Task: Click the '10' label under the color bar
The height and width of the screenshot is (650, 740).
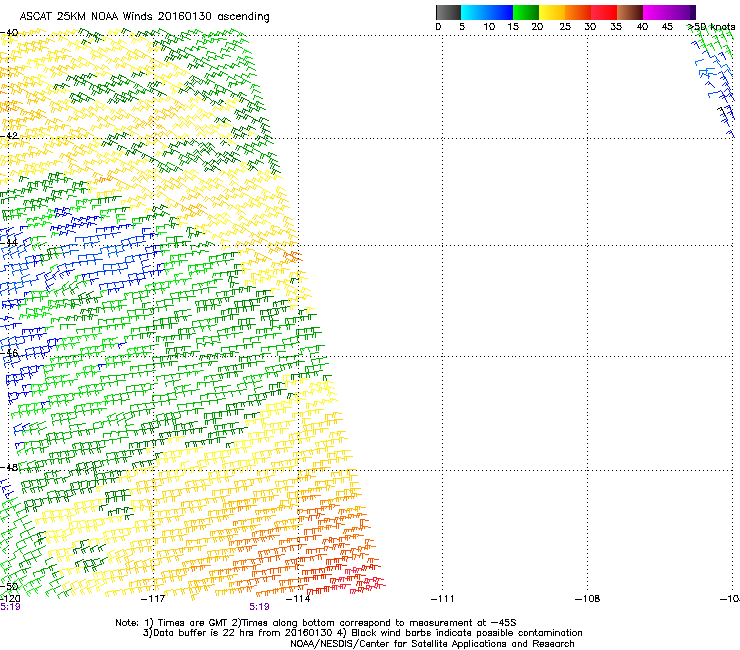Action: 489,27
